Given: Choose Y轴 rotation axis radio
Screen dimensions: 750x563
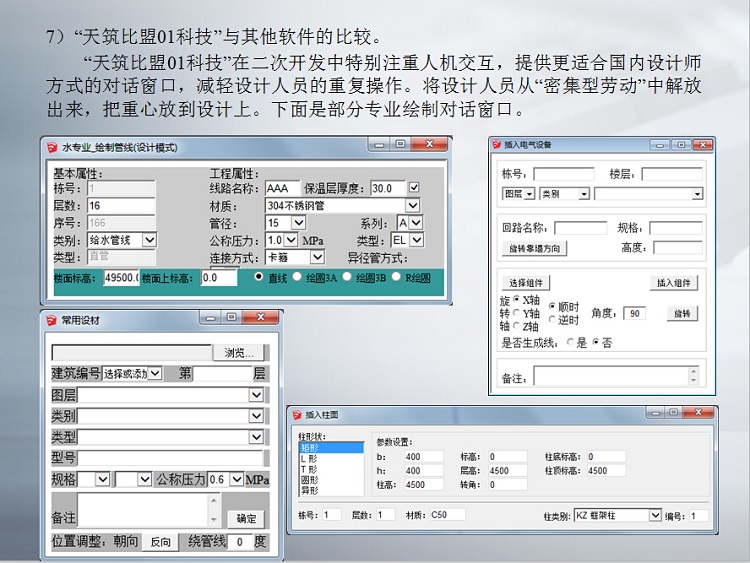Looking at the screenshot, I should (x=516, y=312).
